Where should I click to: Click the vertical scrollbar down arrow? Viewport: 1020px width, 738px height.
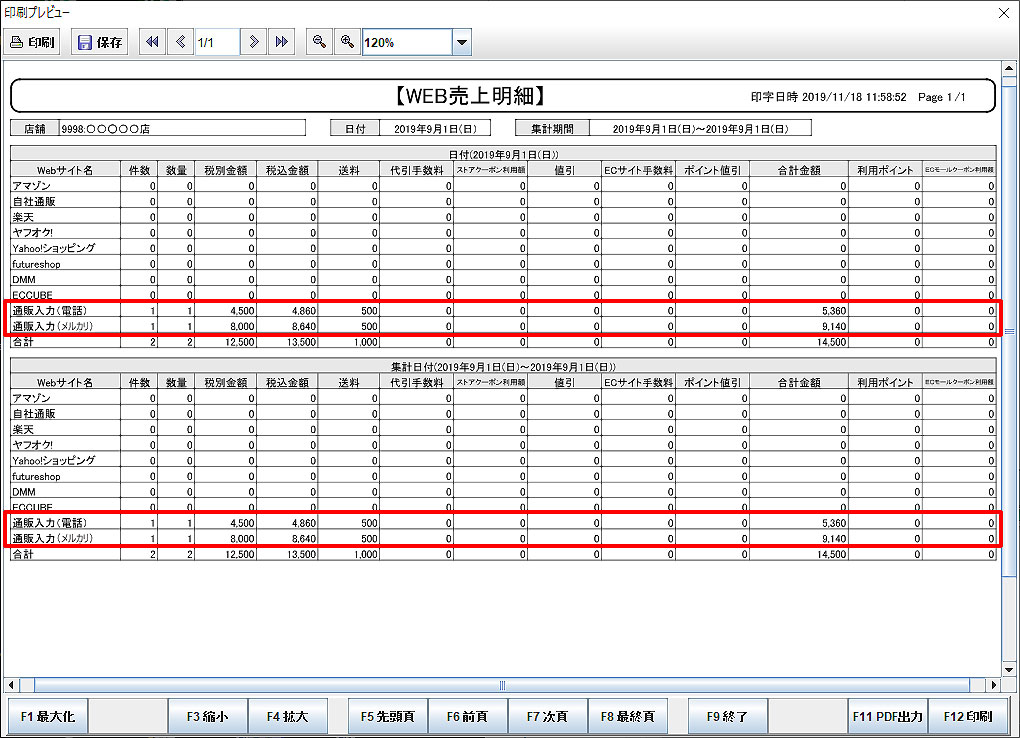(x=1009, y=667)
